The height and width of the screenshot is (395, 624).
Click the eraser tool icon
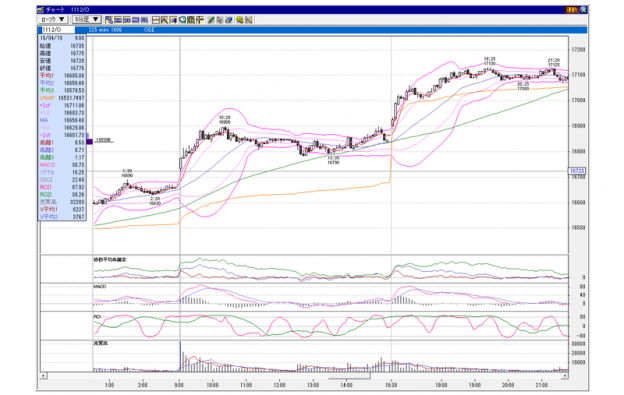(228, 19)
